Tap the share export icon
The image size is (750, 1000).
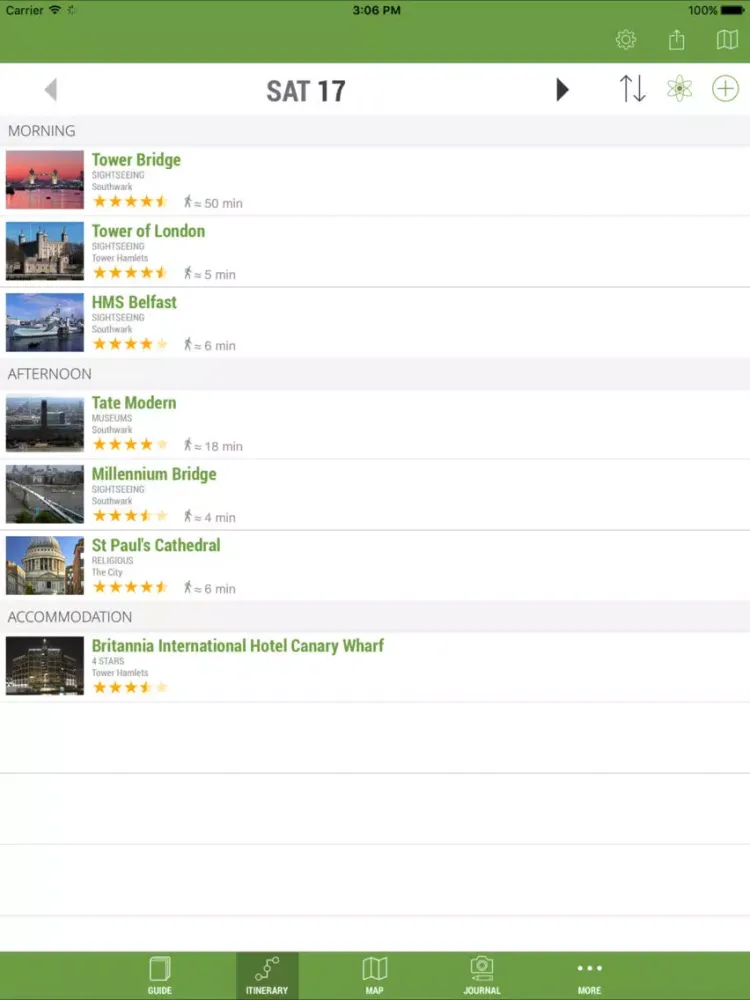[x=677, y=40]
